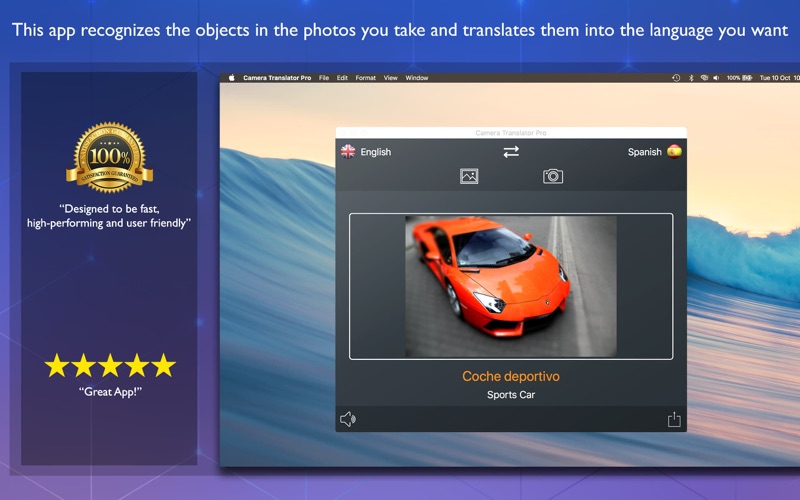
Task: Open the View menu
Action: tap(390, 78)
